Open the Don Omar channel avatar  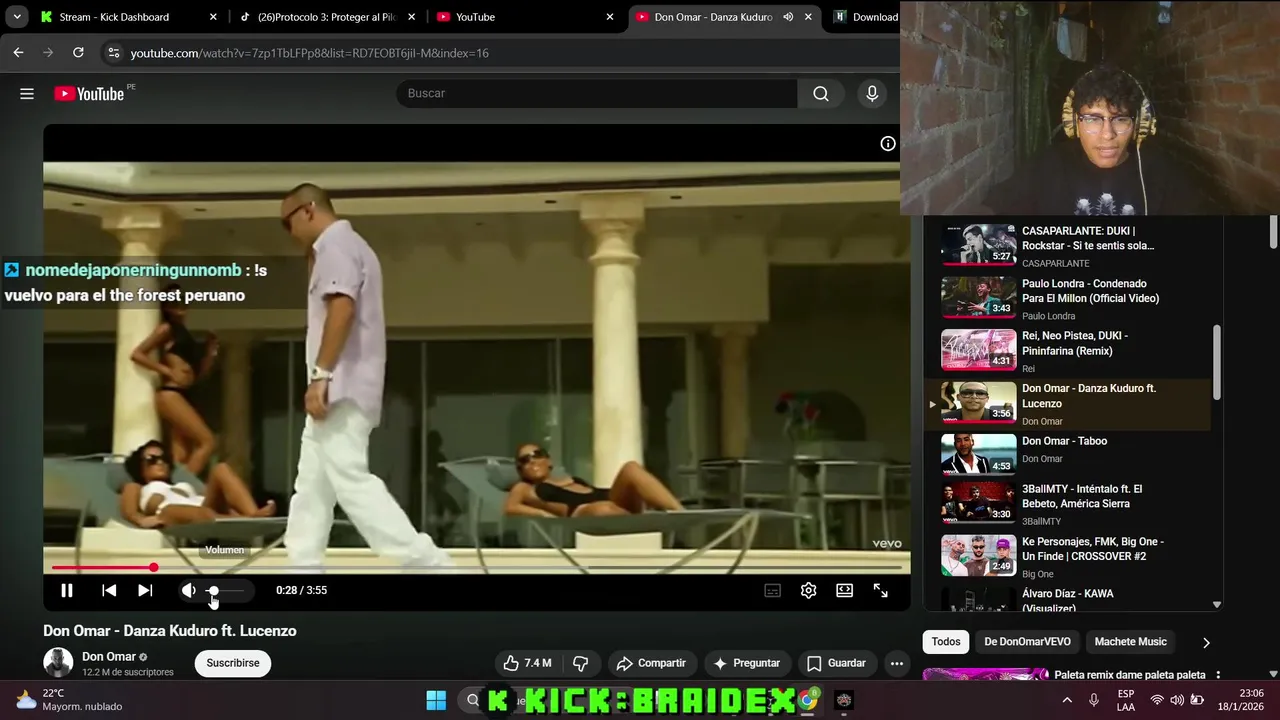pyautogui.click(x=58, y=663)
